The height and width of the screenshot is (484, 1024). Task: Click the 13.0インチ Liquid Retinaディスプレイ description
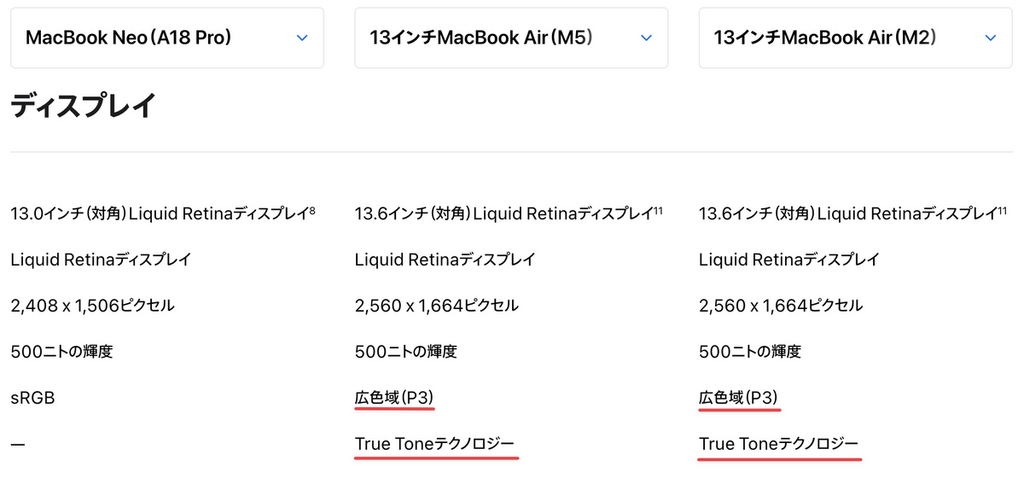pos(158,214)
